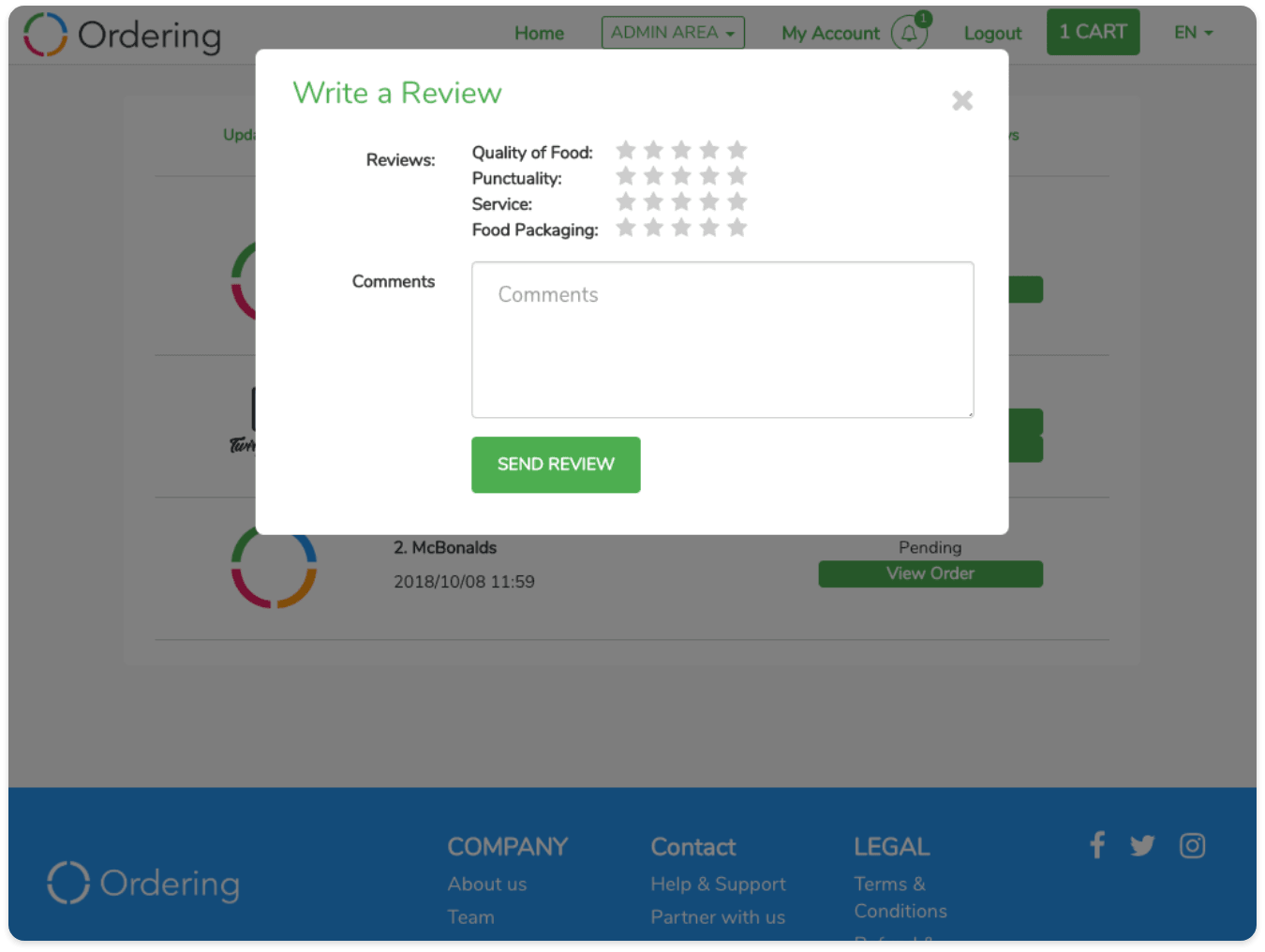This screenshot has height=952, width=1265.
Task: Open the Instagram page from footer
Action: click(1192, 845)
